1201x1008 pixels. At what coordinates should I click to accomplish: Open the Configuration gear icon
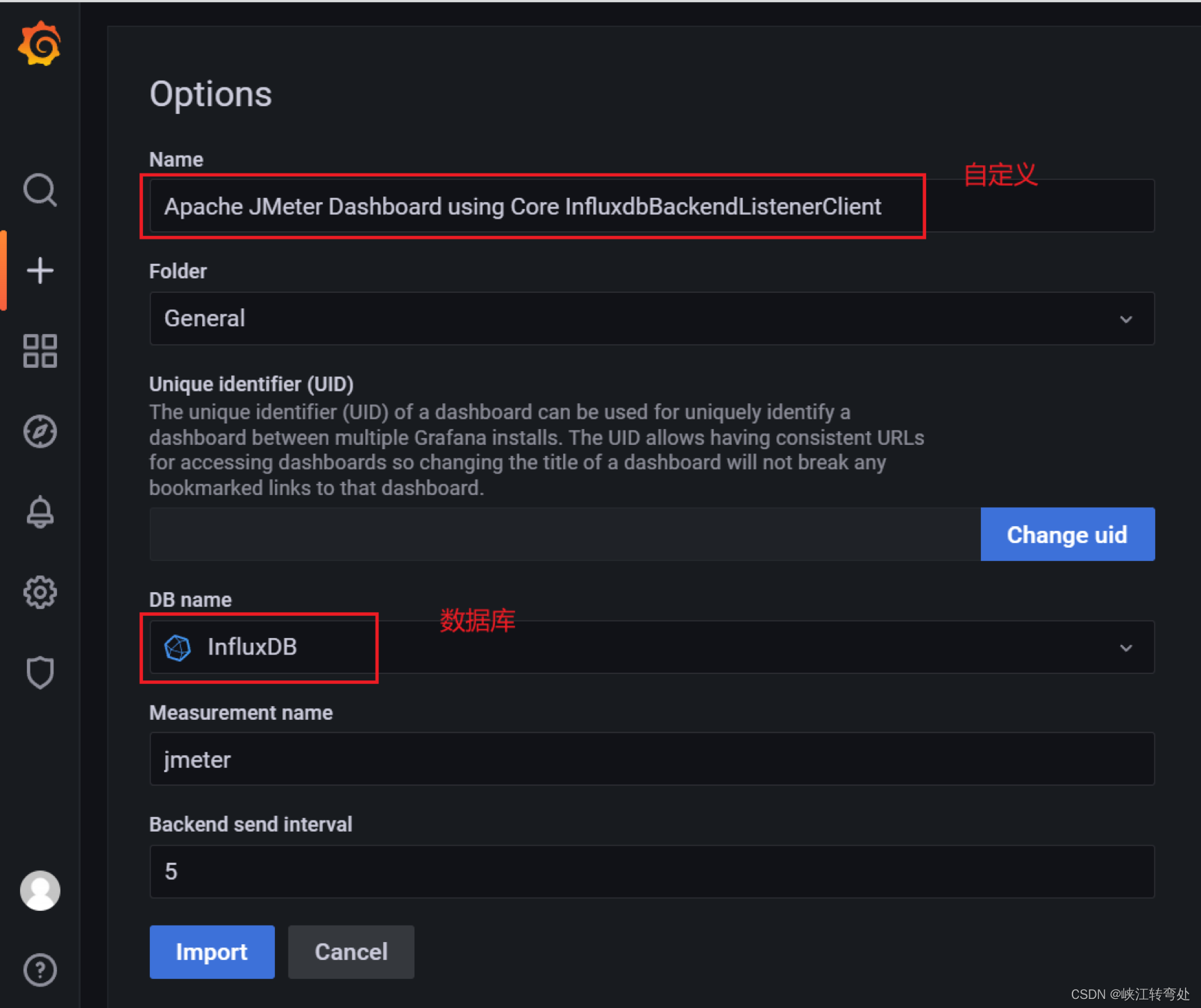pyautogui.click(x=40, y=592)
